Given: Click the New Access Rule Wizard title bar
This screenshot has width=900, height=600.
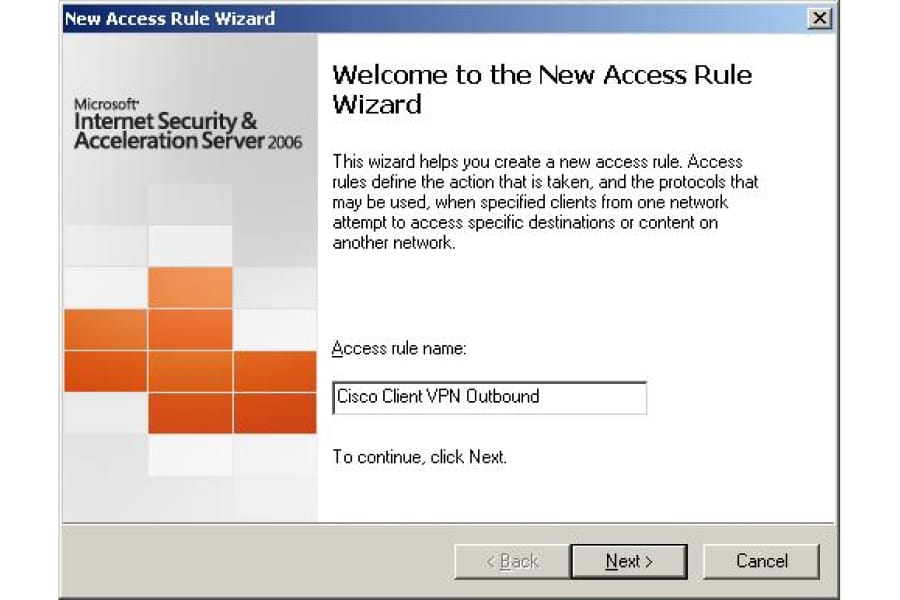Looking at the screenshot, I should tap(430, 18).
